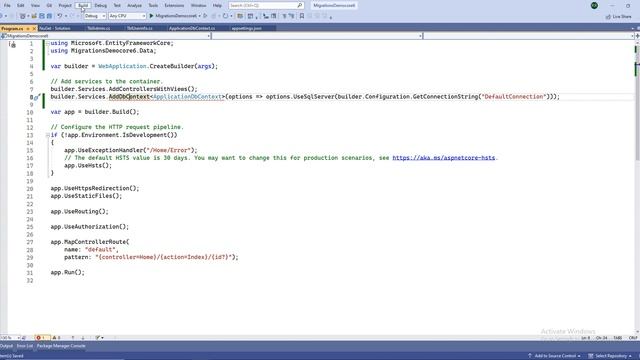Open the startup project dropdown arrow
Viewport: 640px width, 360px height.
(x=200, y=16)
